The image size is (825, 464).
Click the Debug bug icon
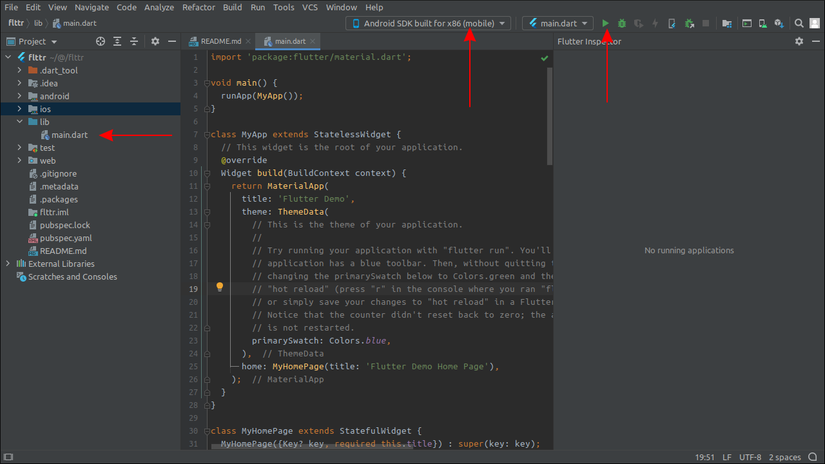point(622,23)
